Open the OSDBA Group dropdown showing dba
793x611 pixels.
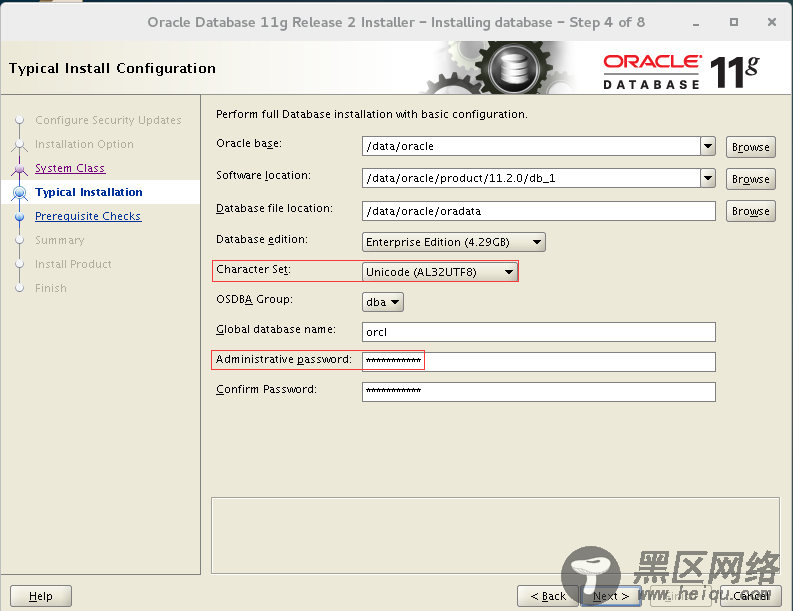tap(383, 302)
